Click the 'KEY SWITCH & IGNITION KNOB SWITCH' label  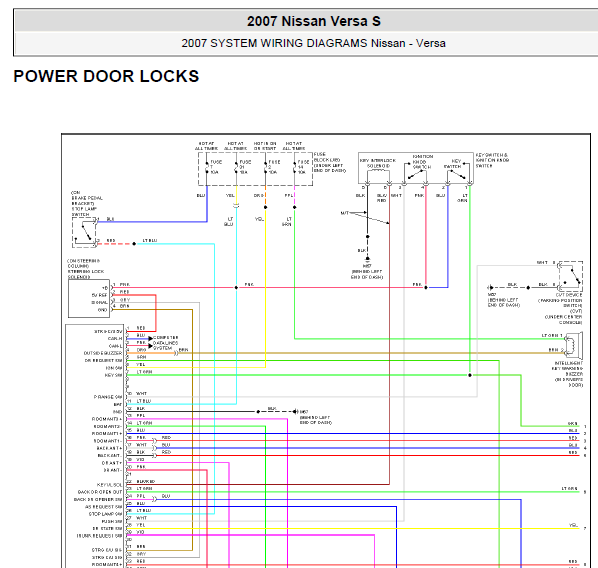coord(492,161)
